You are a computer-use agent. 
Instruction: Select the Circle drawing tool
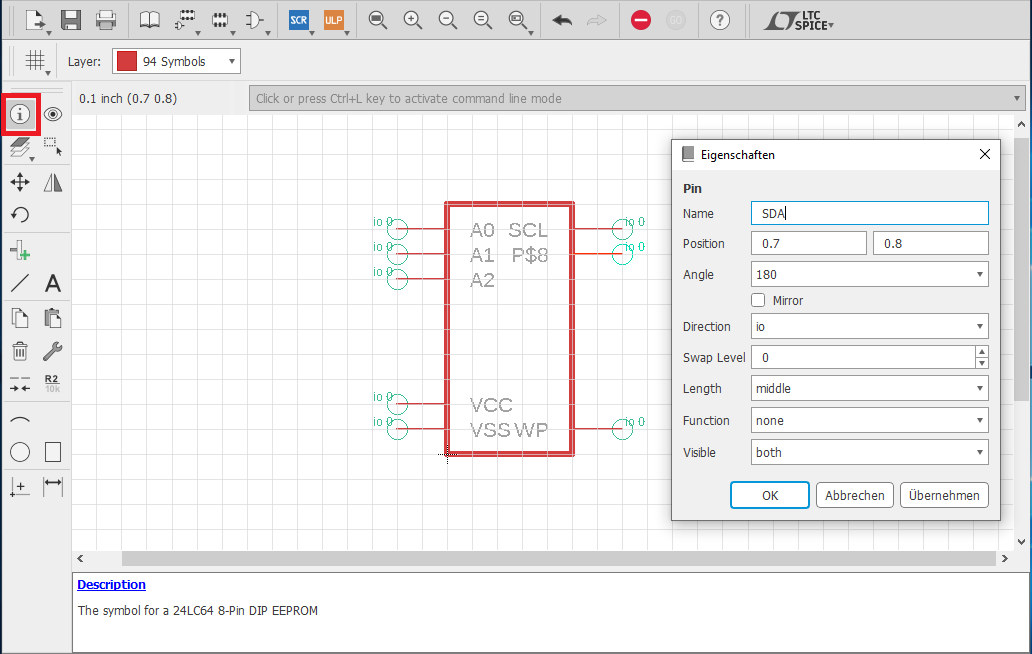[20, 452]
